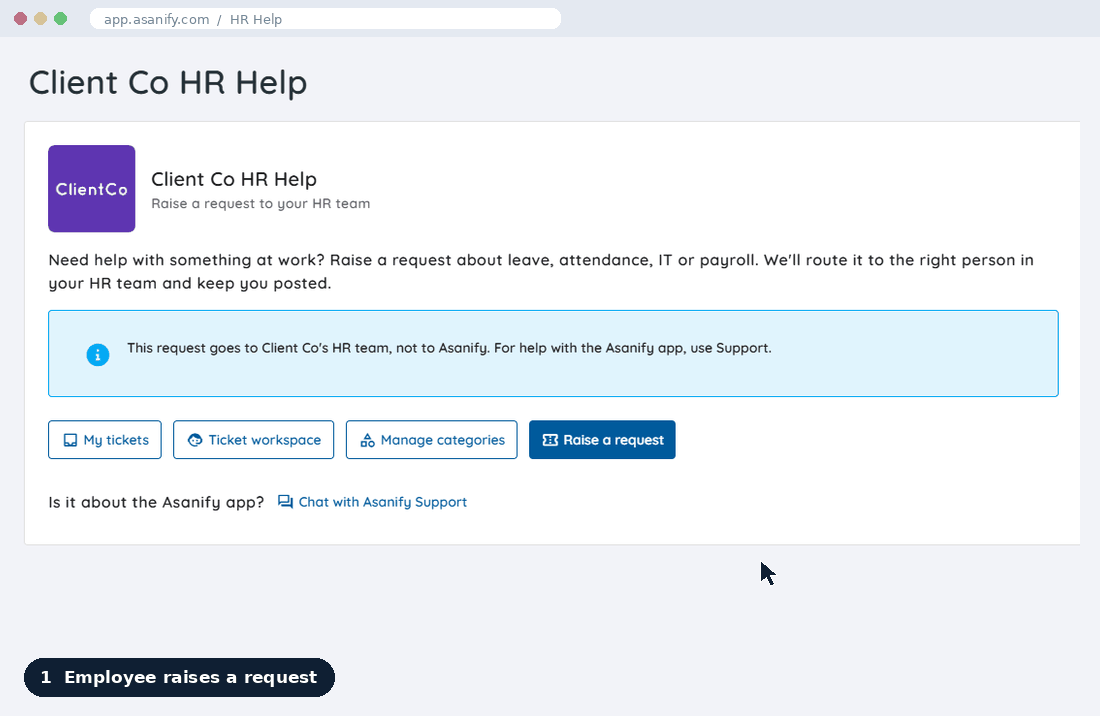1100x716 pixels.
Task: Open My tickets
Action: click(x=105, y=440)
